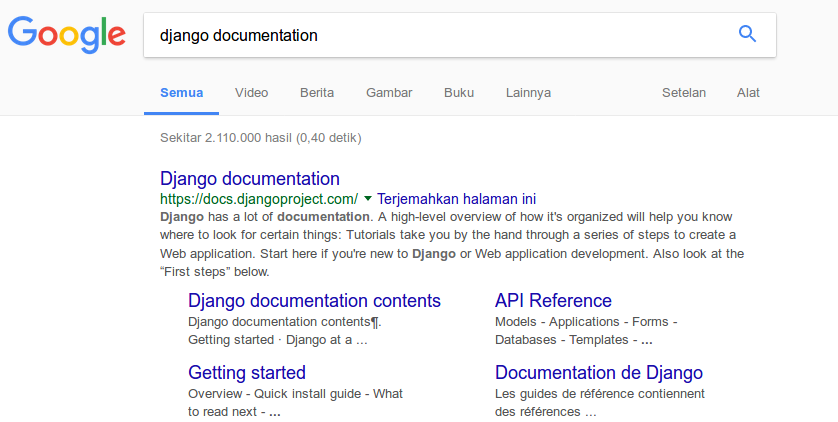This screenshot has height=422, width=838.
Task: Click description line starting 'Django has a lot of'
Action: pyautogui.click(x=446, y=217)
